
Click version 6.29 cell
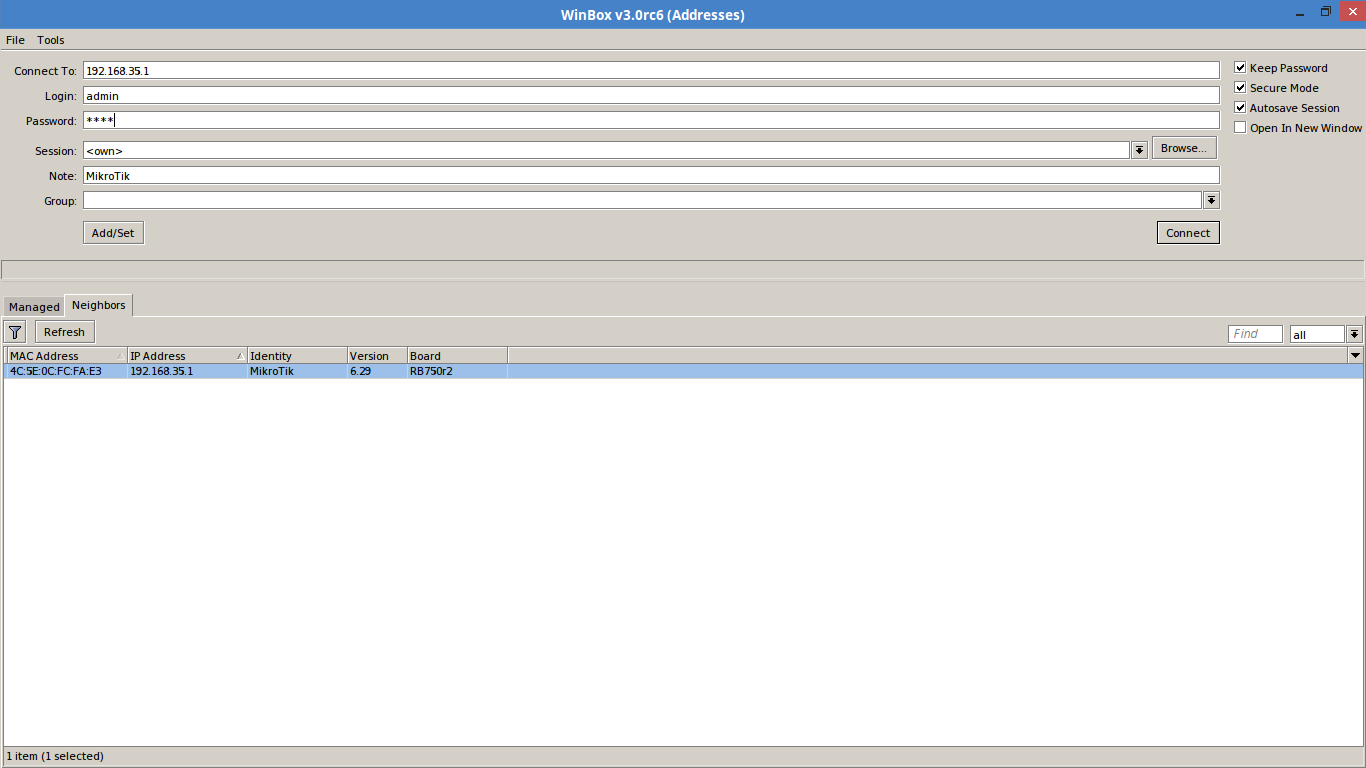[x=377, y=371]
